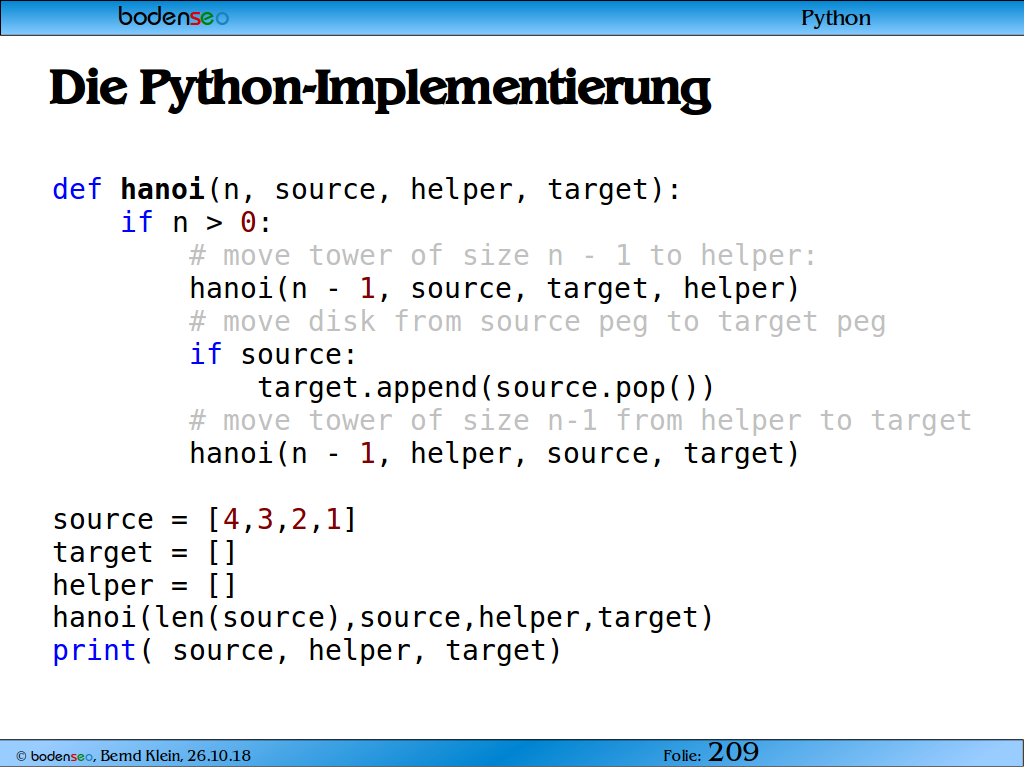Click the line 'if n > 0:'
Screen dimensions: 1024x768
tap(196, 223)
